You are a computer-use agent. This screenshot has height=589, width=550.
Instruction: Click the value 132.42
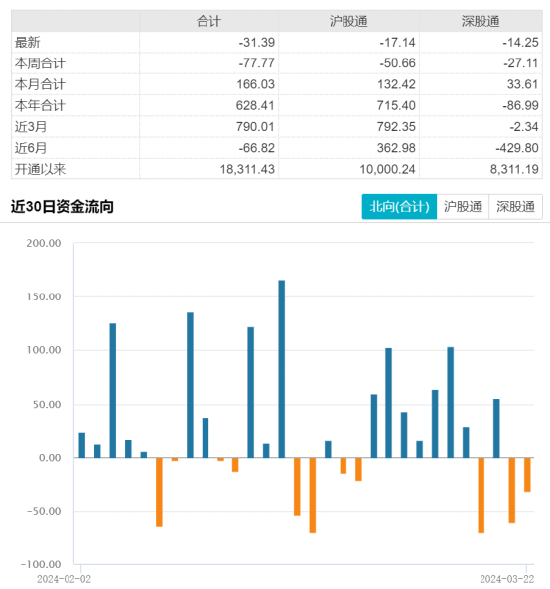coord(396,84)
